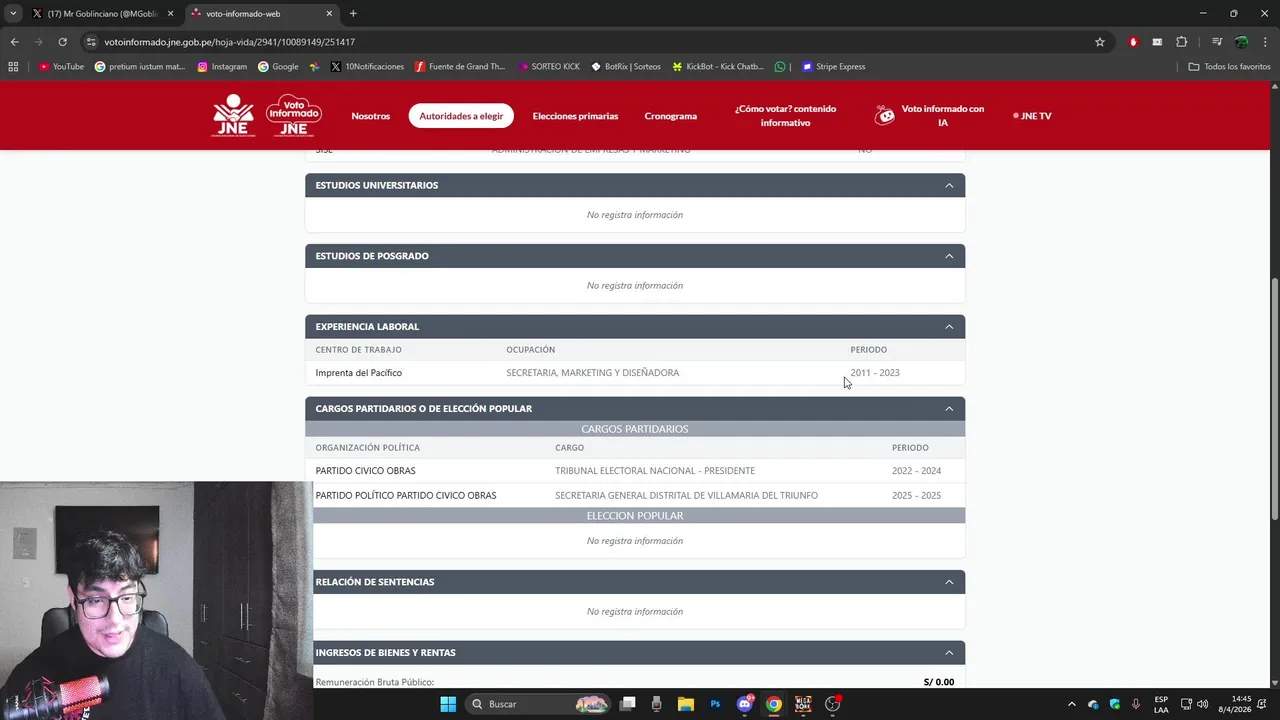Open the BotRix Sorteos bookmark

(626, 67)
